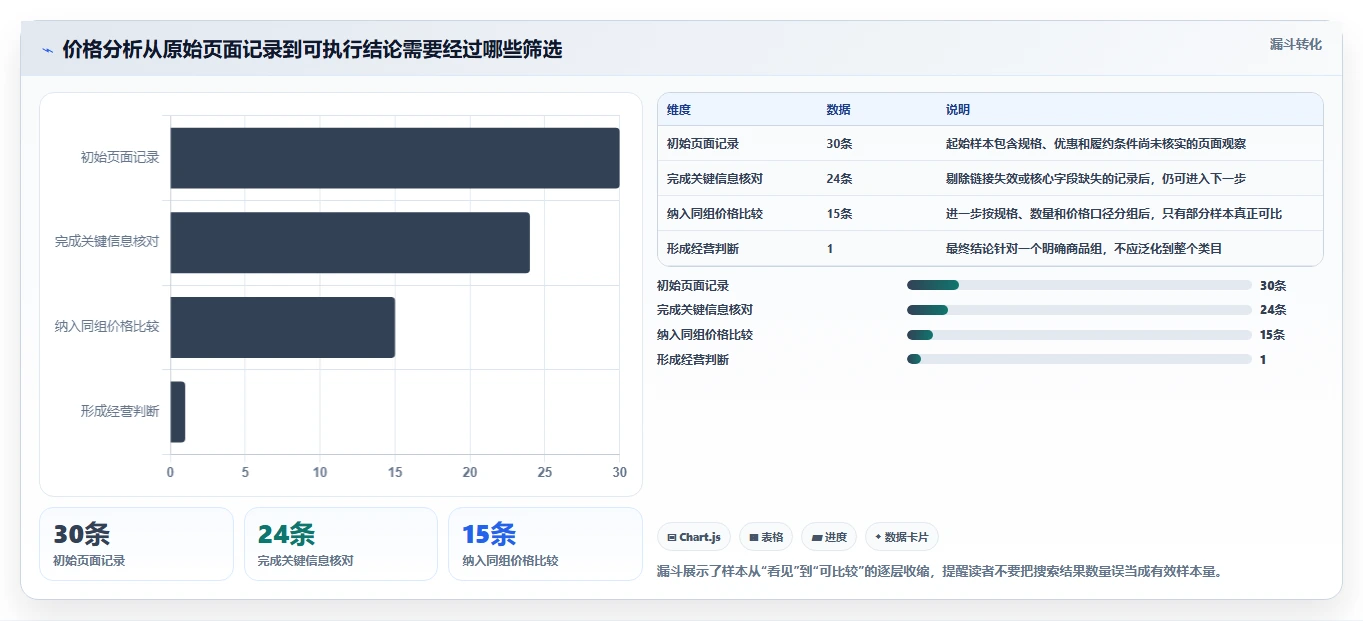Click the 纳入同组价格比较 cell in the table
The height and width of the screenshot is (621, 1363).
(715, 214)
